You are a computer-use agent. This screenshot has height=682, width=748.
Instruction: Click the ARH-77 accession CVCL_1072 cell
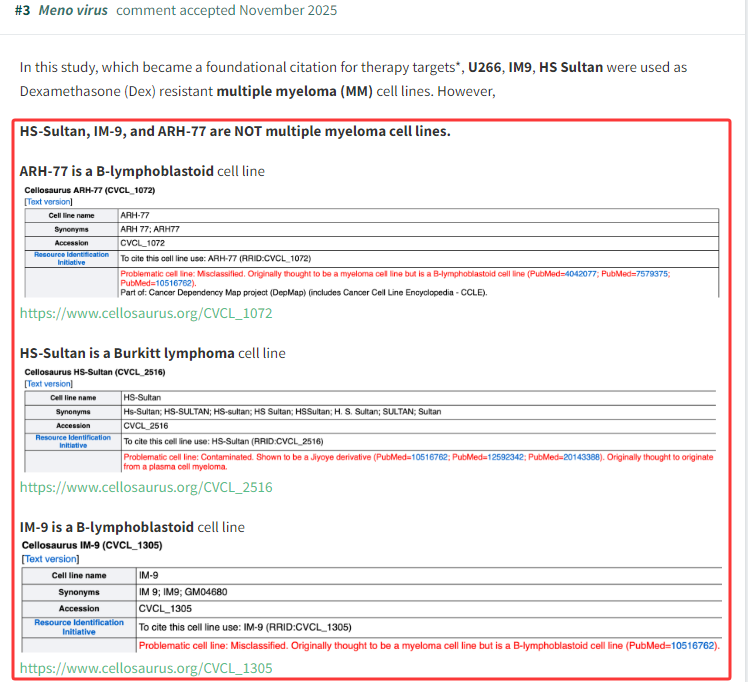(x=142, y=243)
